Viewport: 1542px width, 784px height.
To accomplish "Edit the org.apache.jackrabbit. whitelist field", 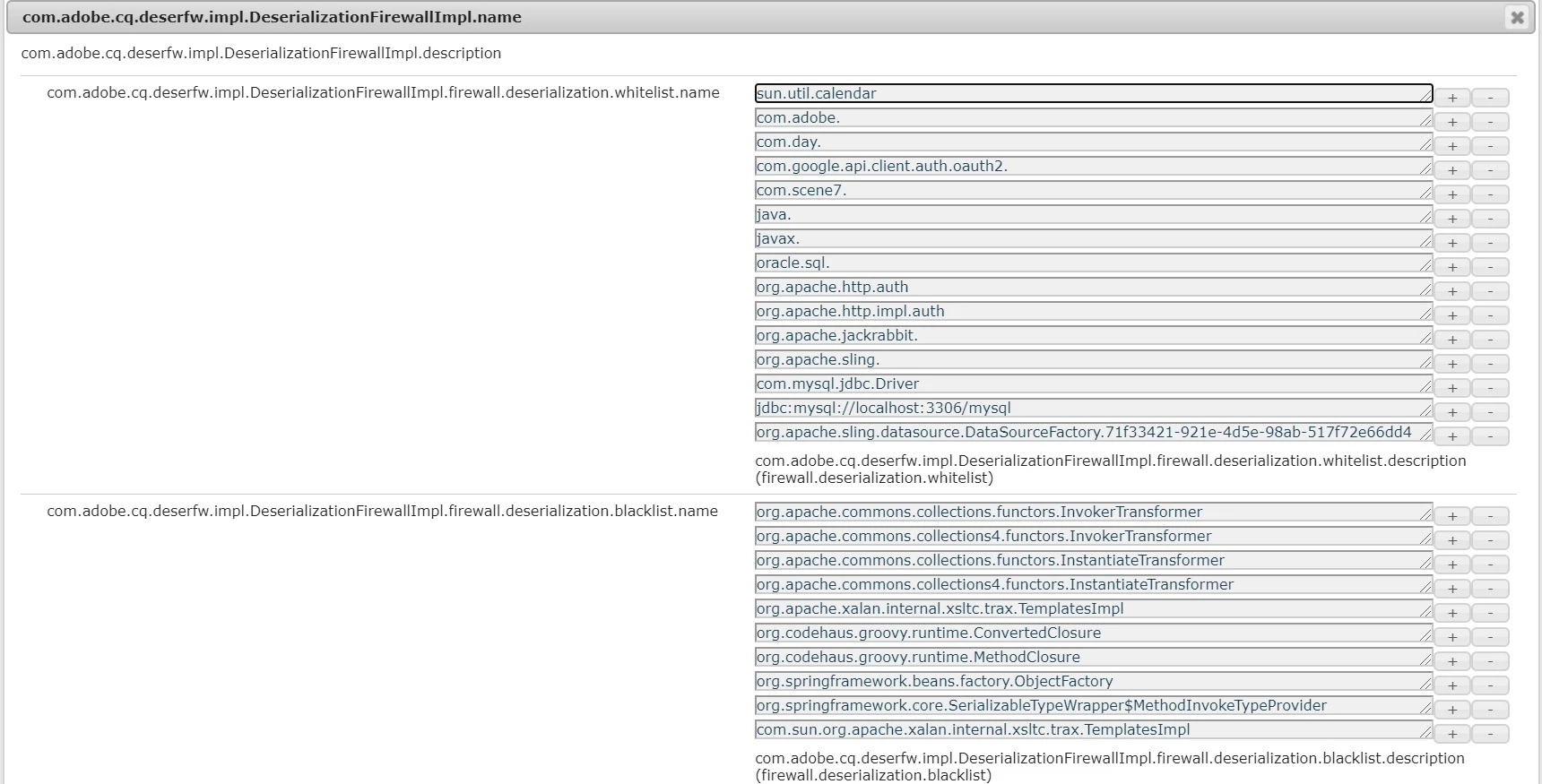I will 1094,335.
